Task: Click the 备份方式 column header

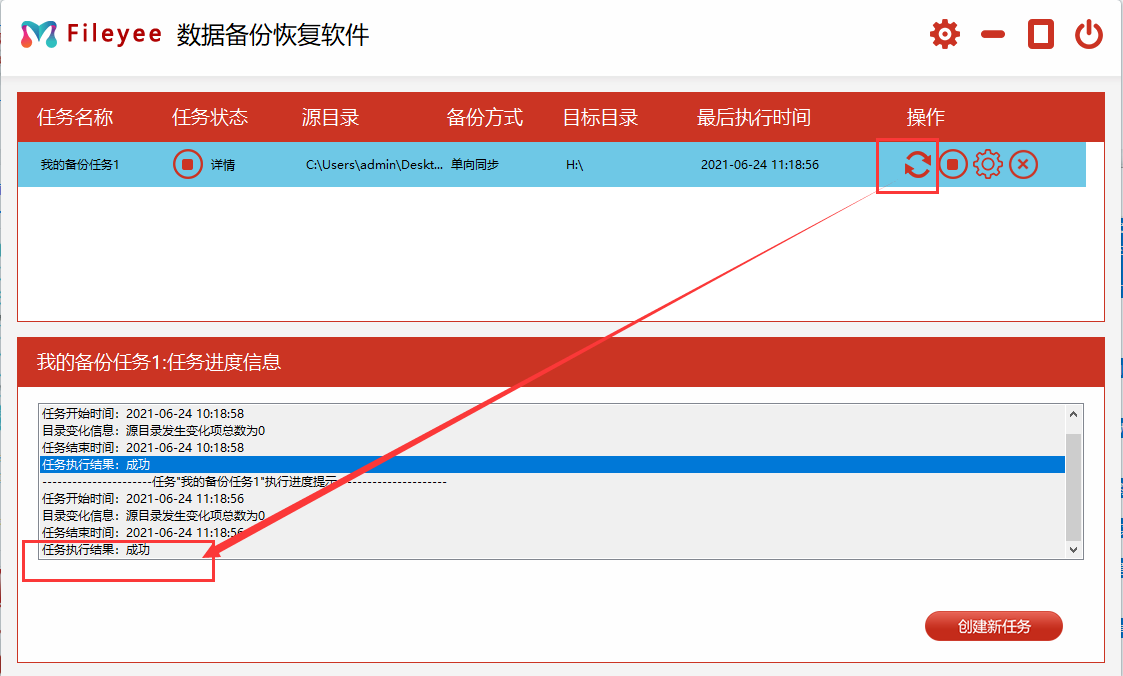Action: 484,118
